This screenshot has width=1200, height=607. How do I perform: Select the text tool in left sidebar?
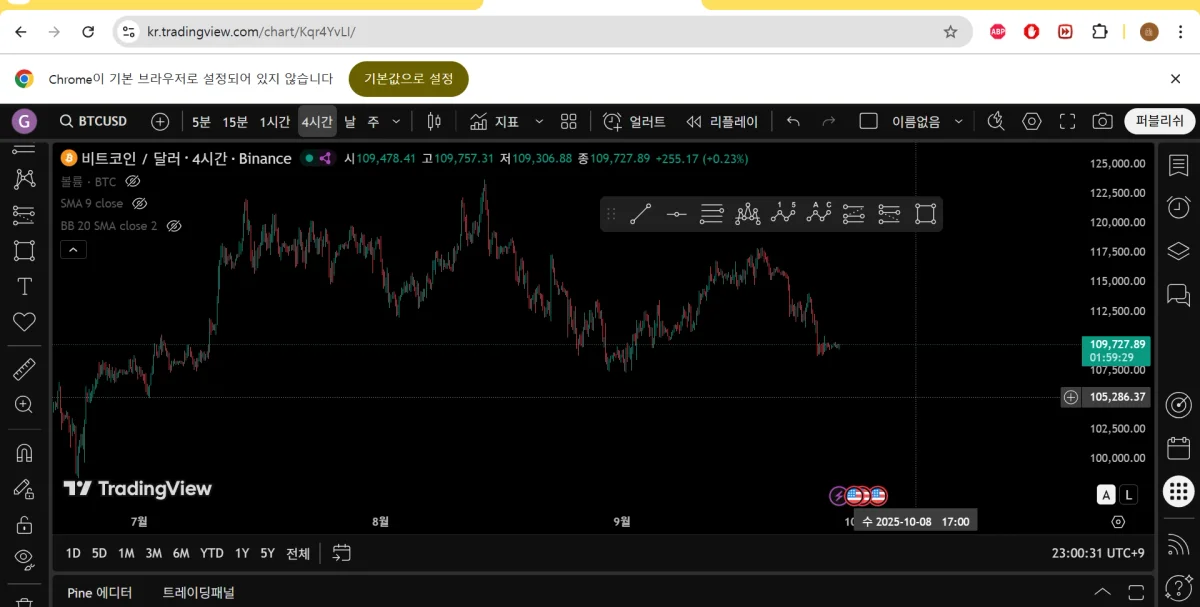[24, 287]
